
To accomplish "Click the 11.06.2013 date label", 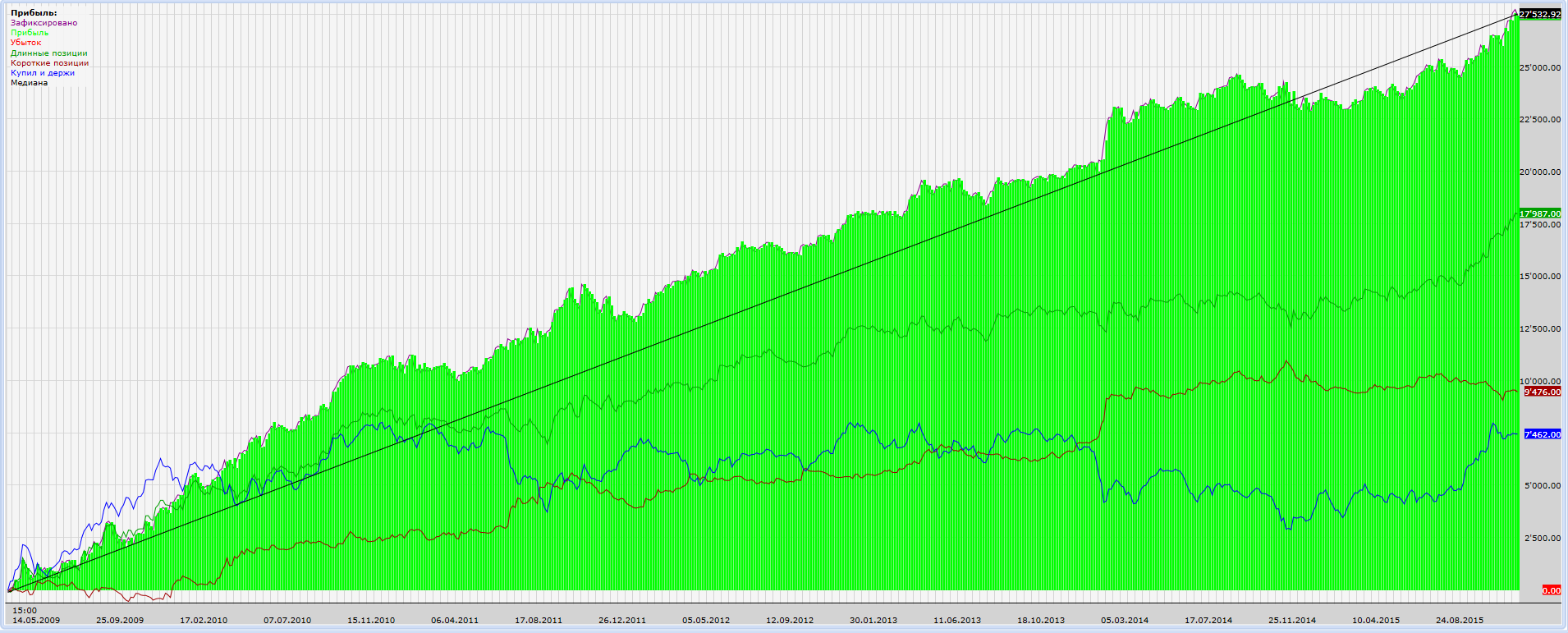I will 957,621.
